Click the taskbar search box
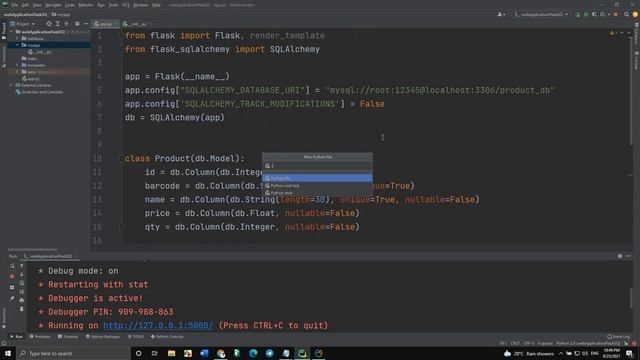640x360 pixels. (73, 353)
